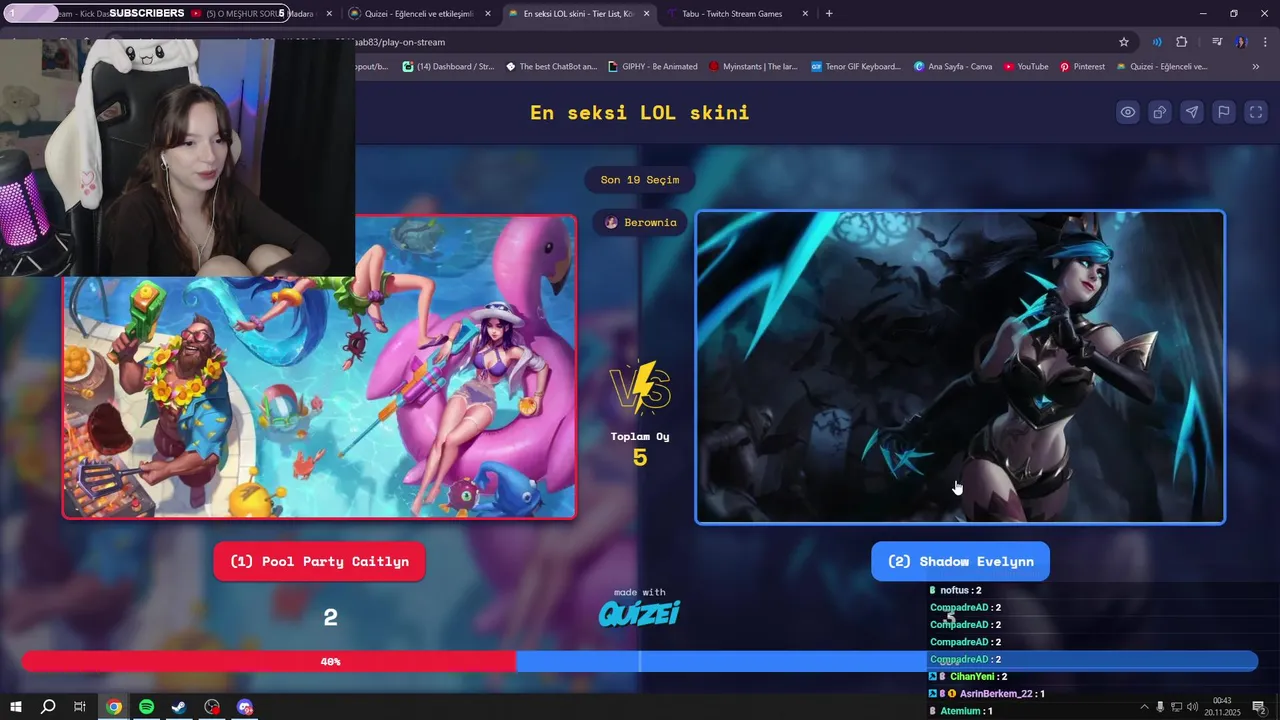Expand the system tray hidden icons chevron
1280x720 pixels.
1144,707
